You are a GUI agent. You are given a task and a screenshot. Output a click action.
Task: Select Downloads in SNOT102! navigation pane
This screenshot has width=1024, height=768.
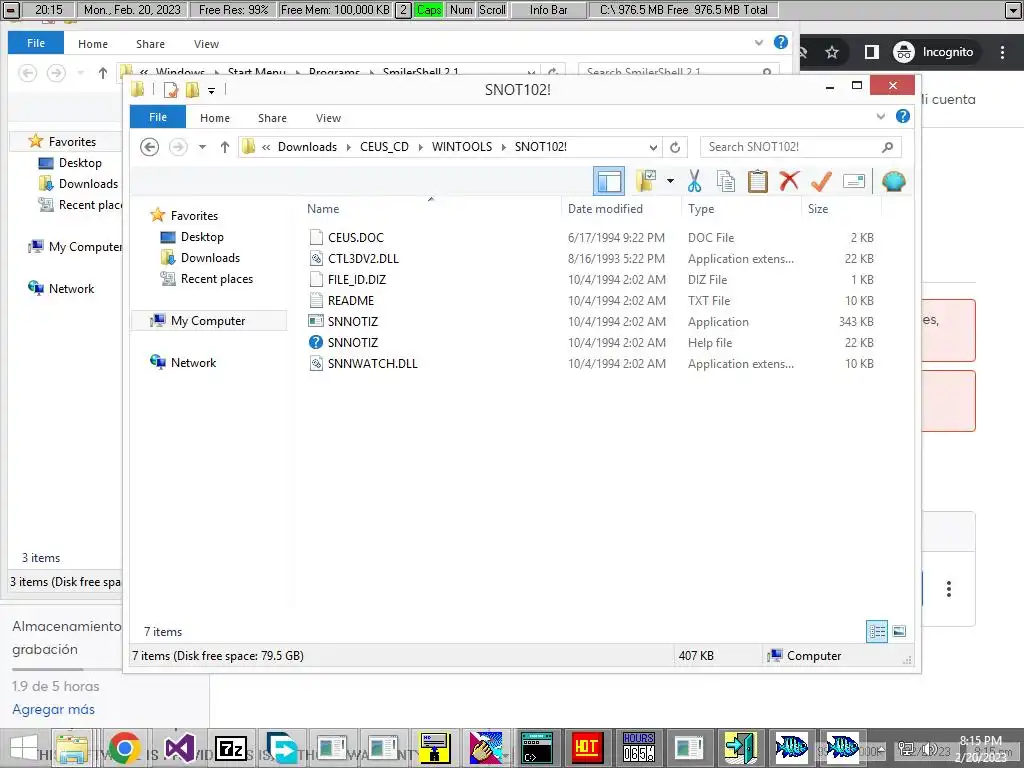click(210, 257)
